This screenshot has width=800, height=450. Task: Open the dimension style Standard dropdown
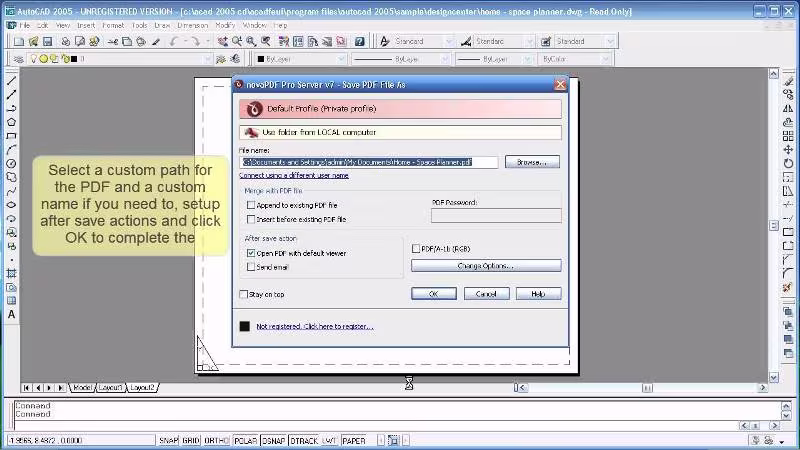pos(529,41)
